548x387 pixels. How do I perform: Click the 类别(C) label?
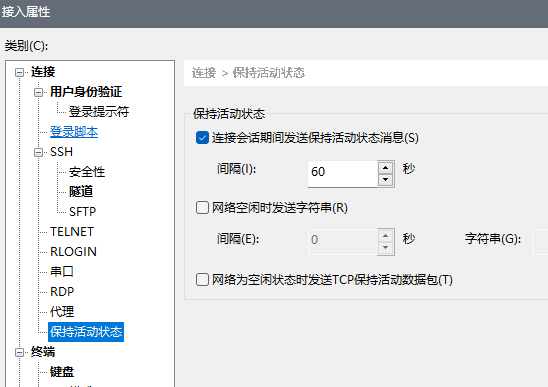pos(27,46)
